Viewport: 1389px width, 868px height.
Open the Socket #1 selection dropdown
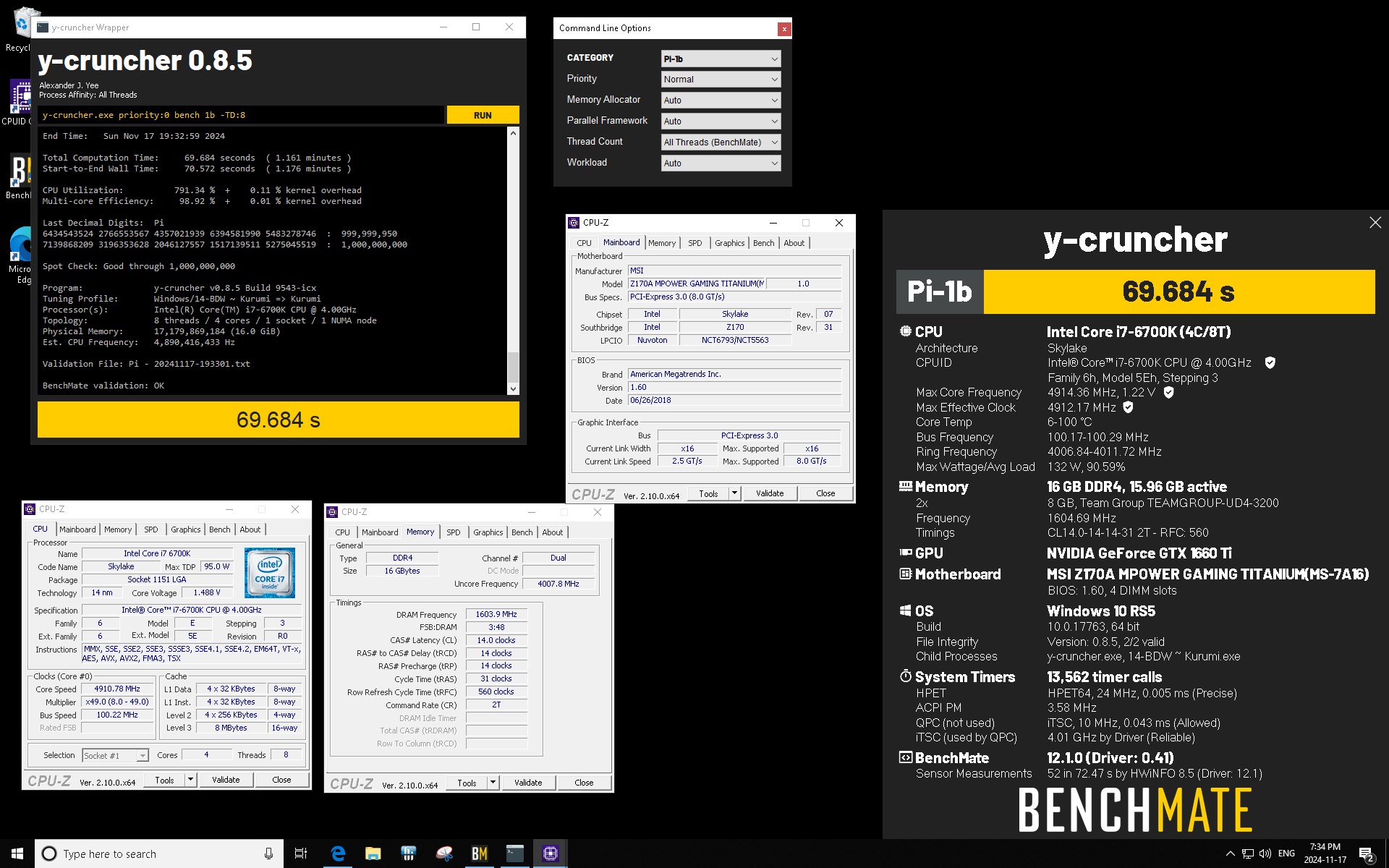point(115,755)
